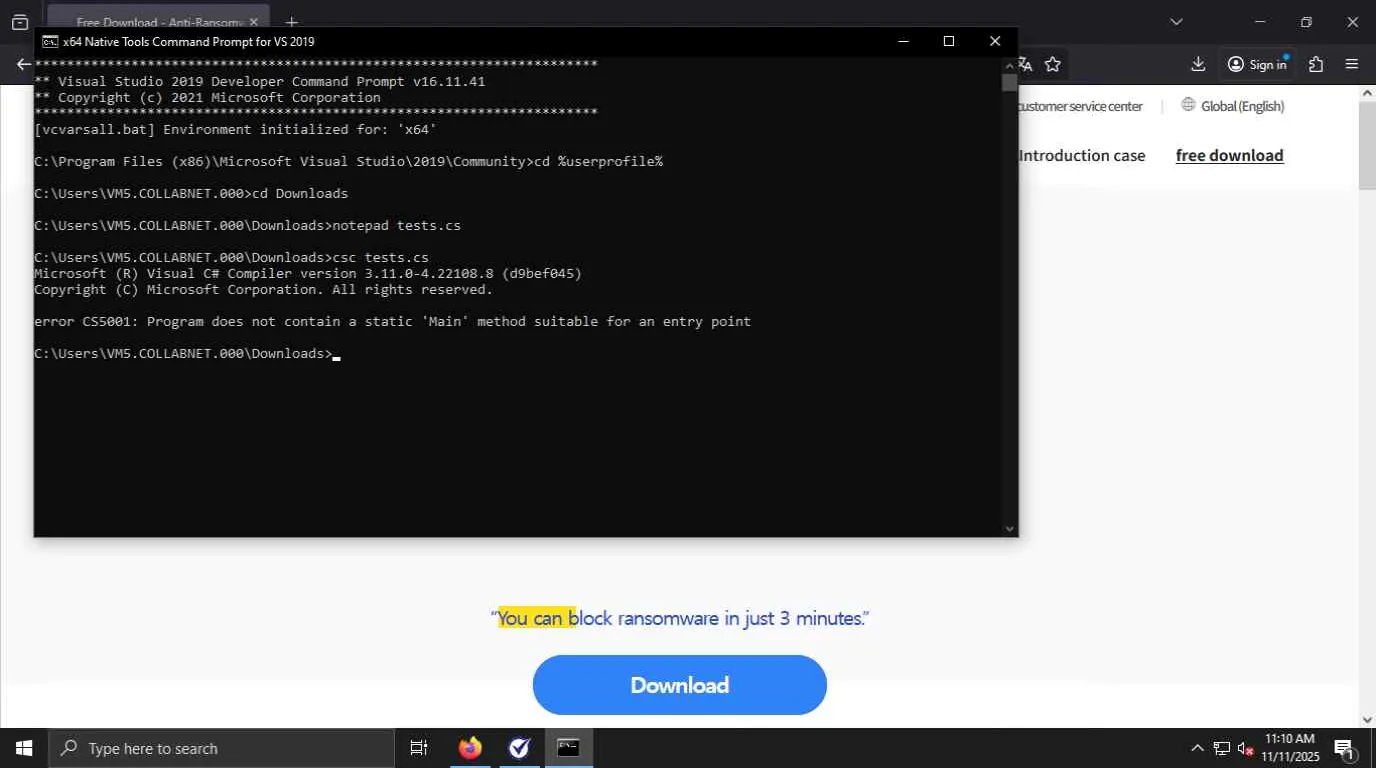1376x768 pixels.
Task: Open the Command Prompt window system menu icon
Action: (x=49, y=41)
